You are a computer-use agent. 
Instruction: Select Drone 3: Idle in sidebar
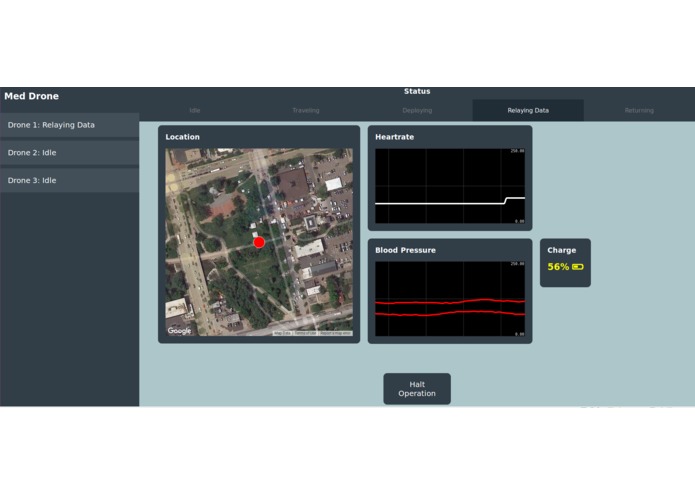(70, 180)
